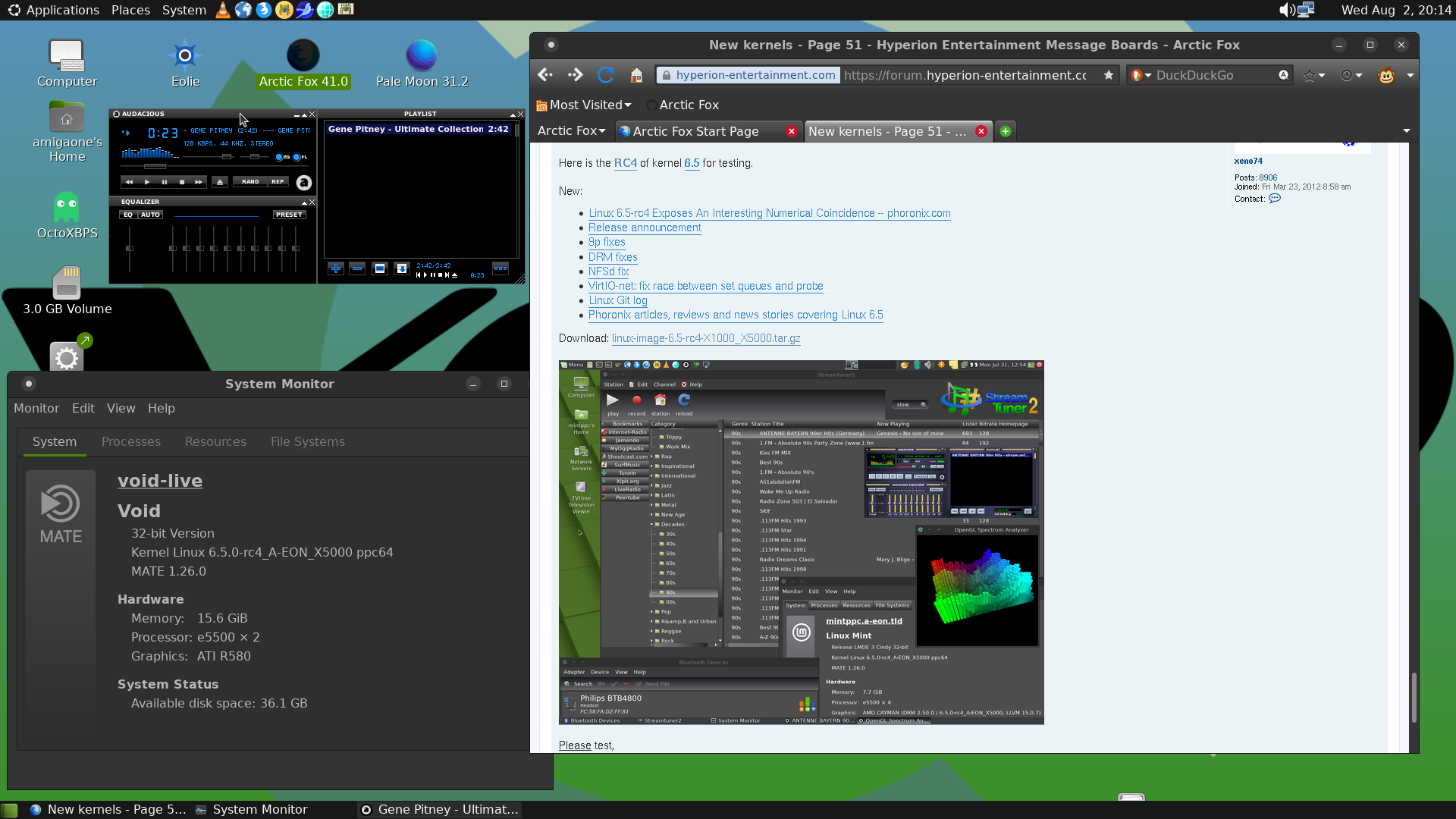Toggle REP repeat mode in Audacious
1456x819 pixels.
coord(278,182)
